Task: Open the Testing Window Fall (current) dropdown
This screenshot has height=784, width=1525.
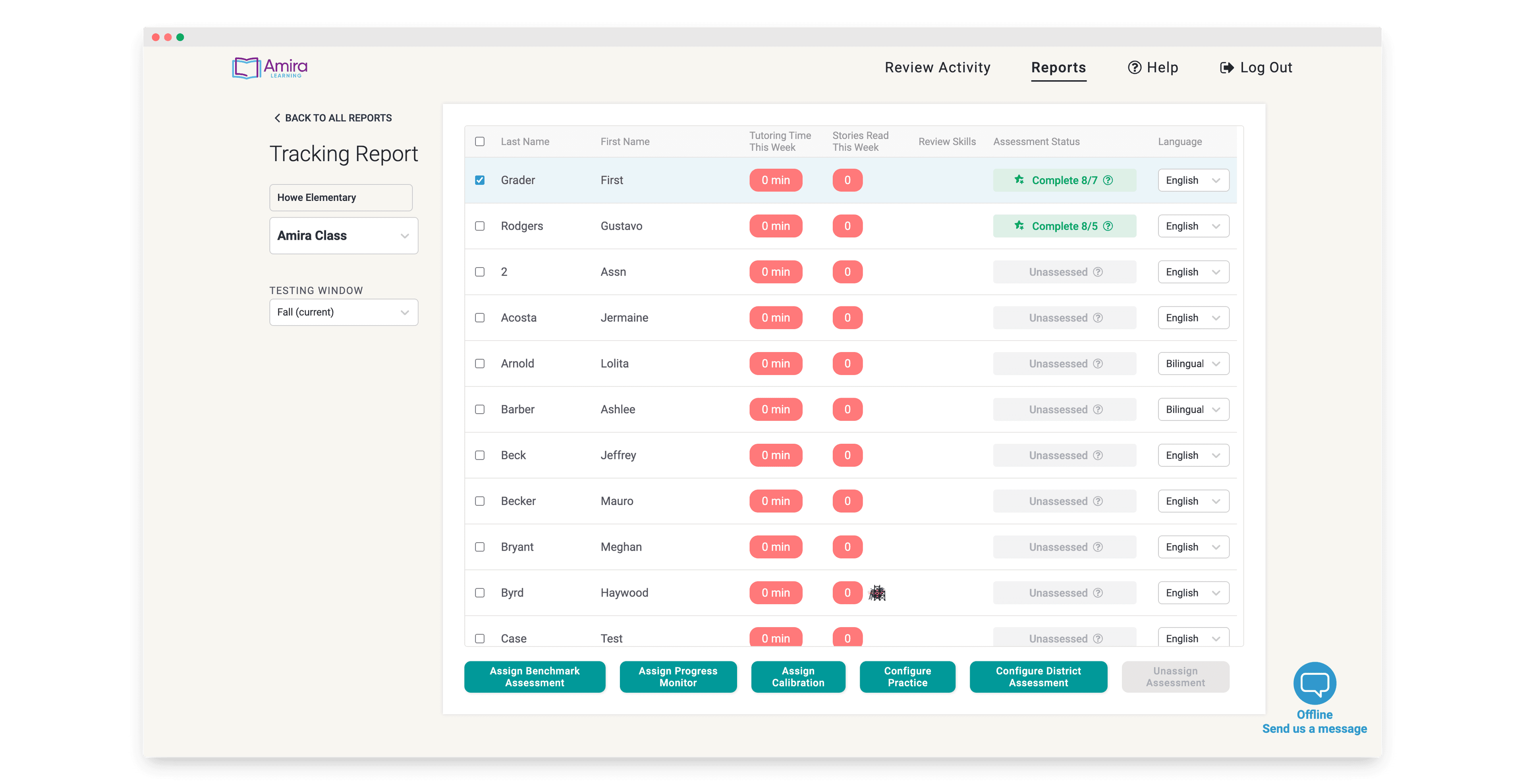Action: (344, 312)
